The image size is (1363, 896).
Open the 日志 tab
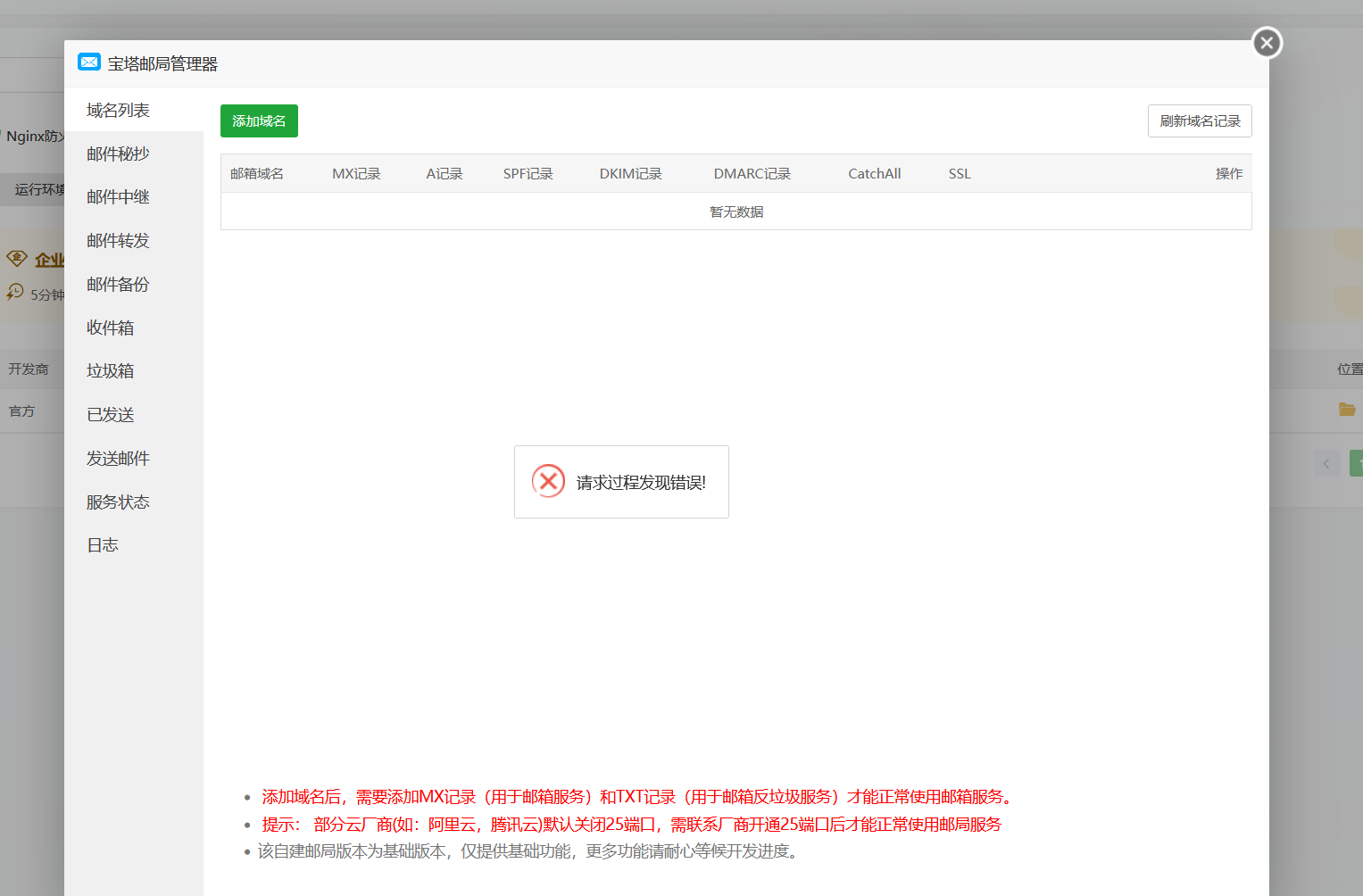[x=134, y=544]
